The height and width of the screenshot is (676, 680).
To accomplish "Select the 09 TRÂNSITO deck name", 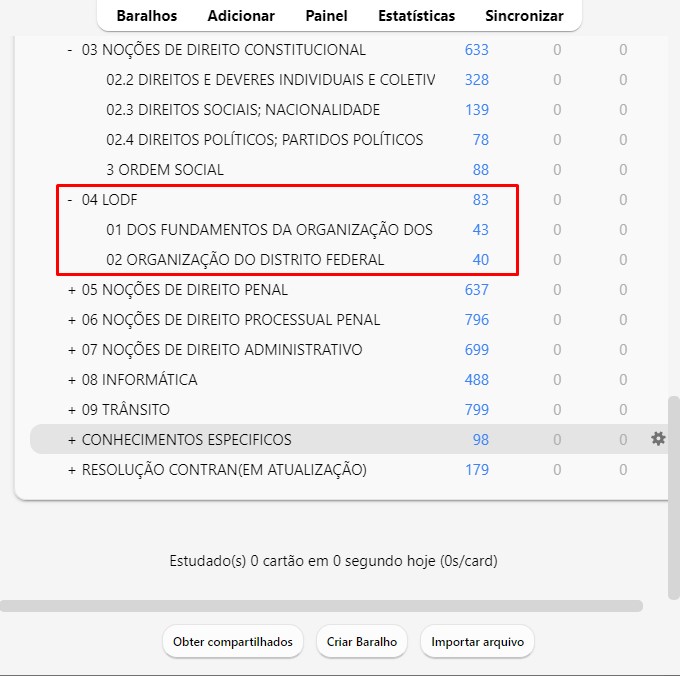I will tap(126, 409).
